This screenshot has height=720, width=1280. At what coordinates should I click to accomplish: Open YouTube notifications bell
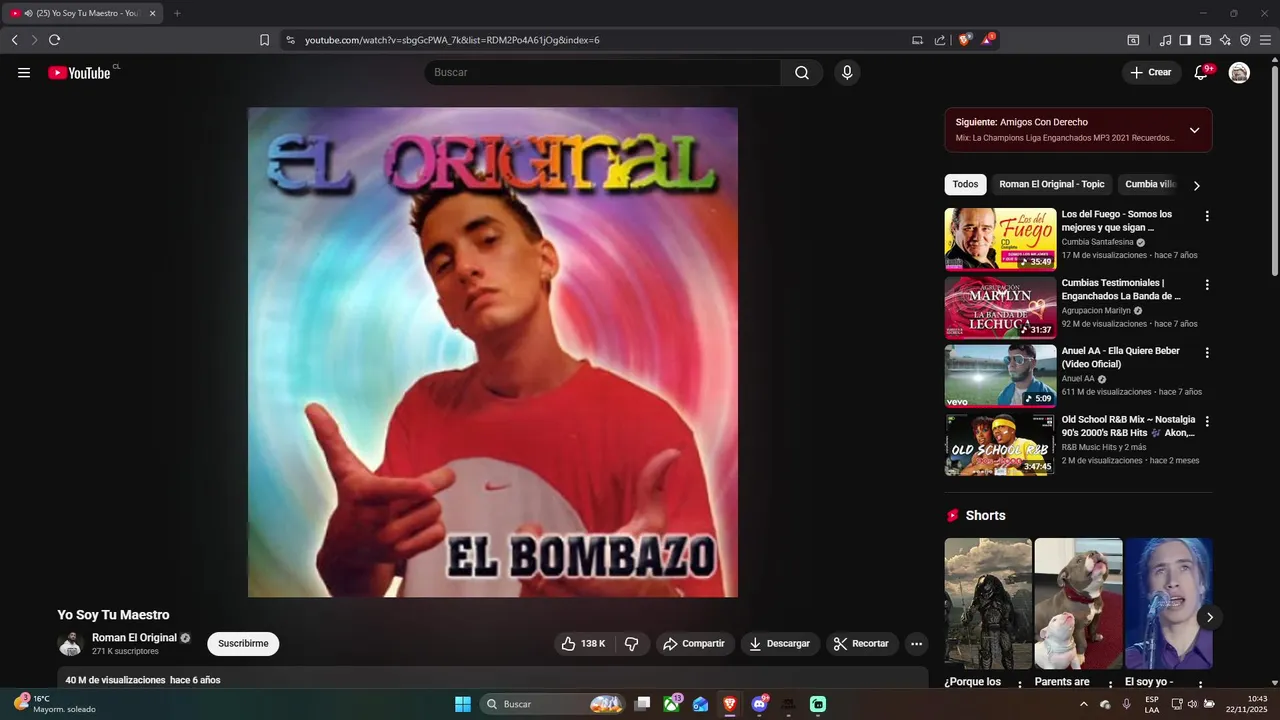tap(1201, 73)
